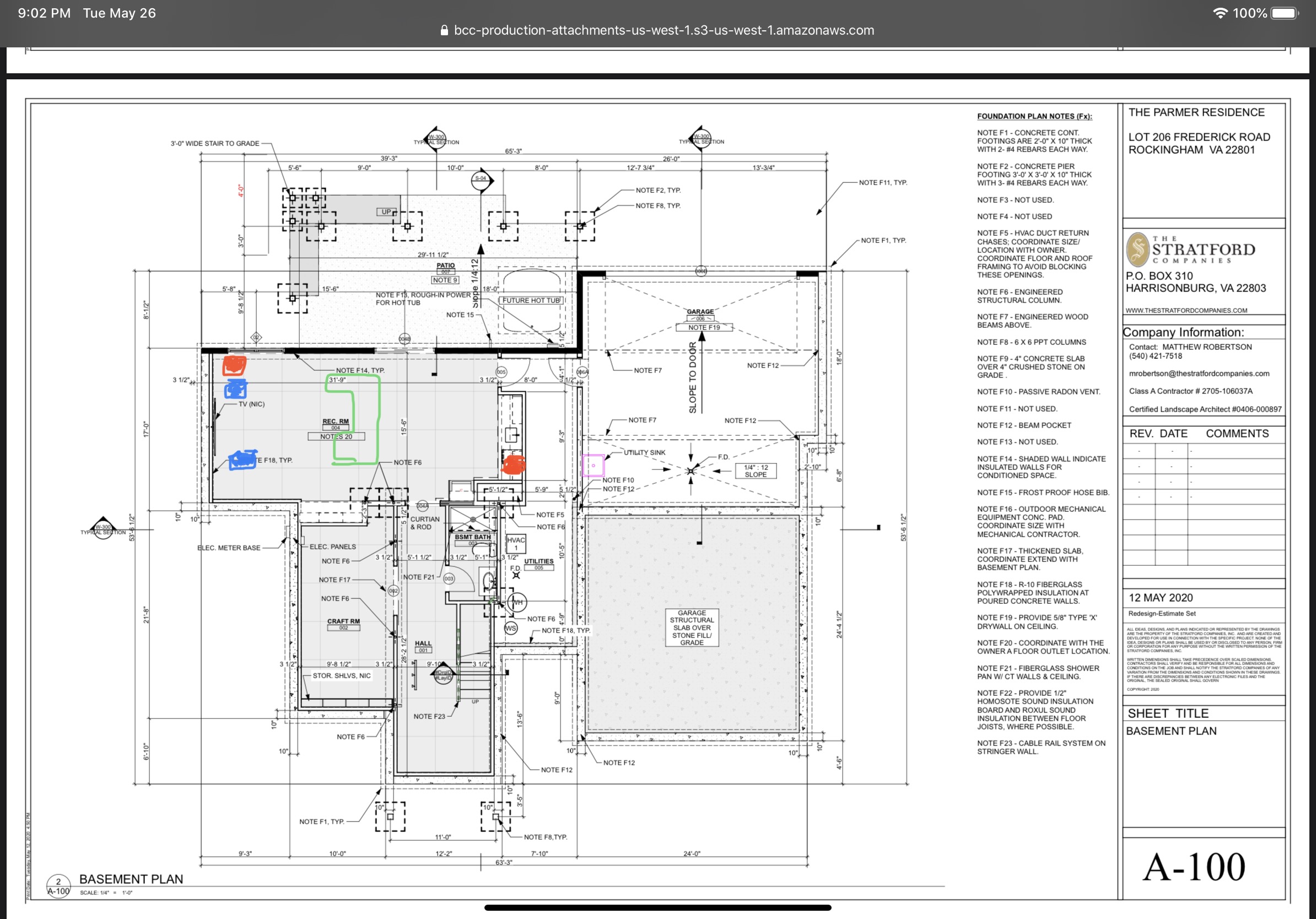
Task: Tap the address bar URL text
Action: (x=663, y=30)
